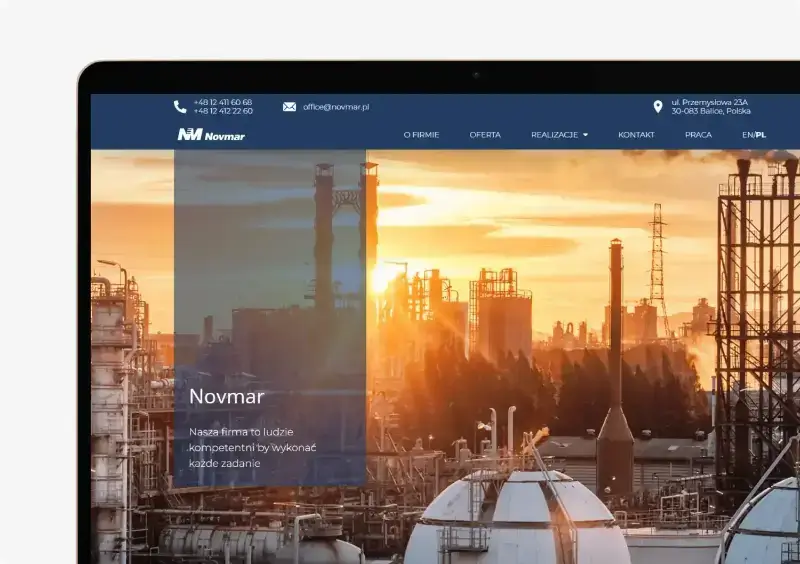Click the laptop webcam at top bezel

click(x=476, y=75)
